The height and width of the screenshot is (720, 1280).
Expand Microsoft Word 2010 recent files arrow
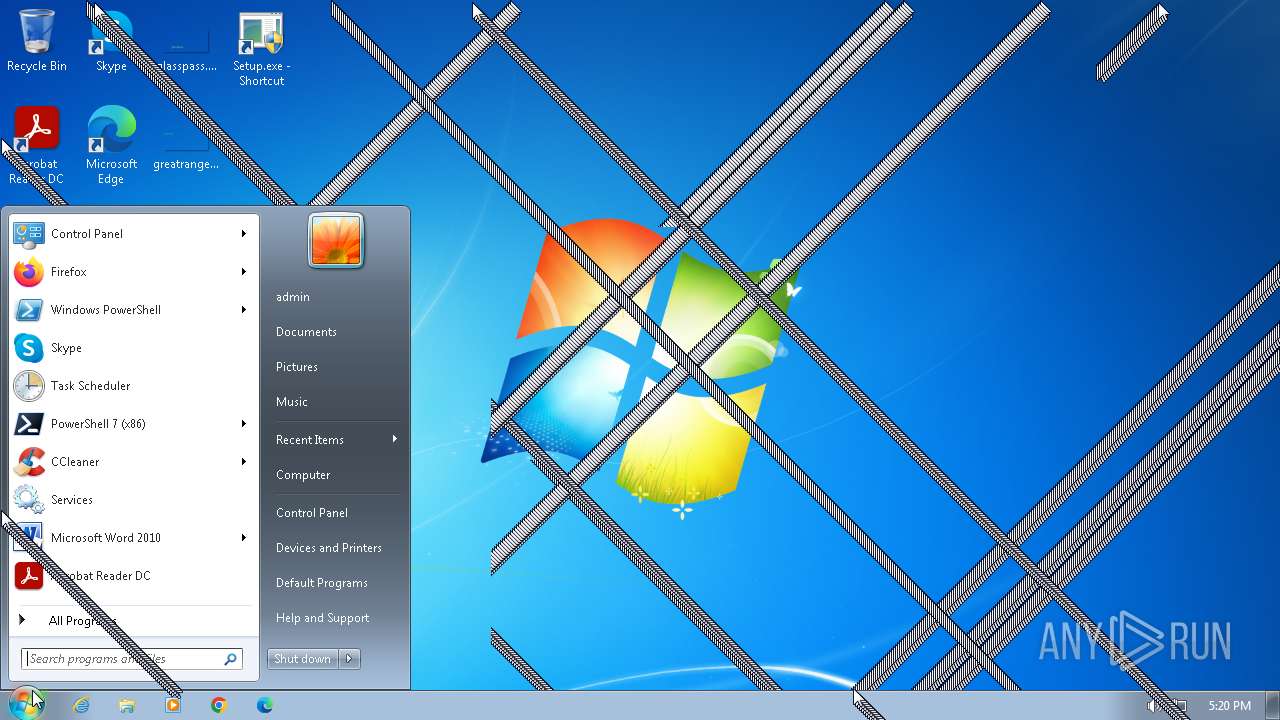[x=243, y=538]
